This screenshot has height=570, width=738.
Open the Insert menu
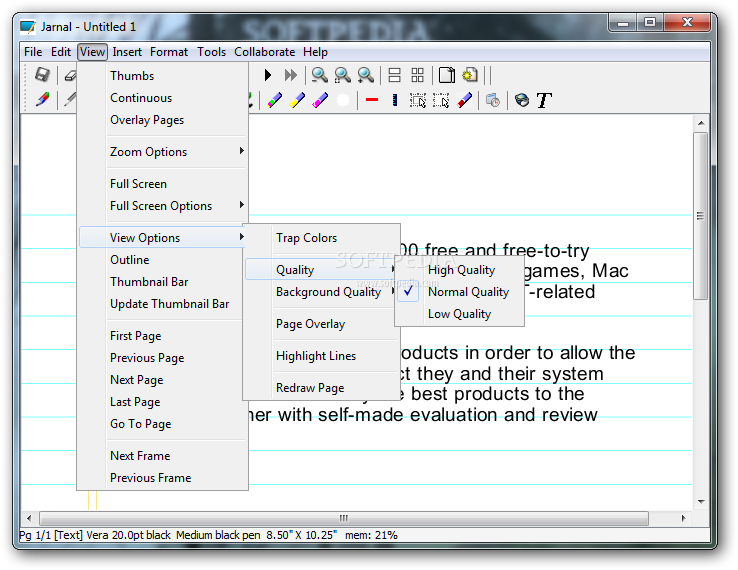point(127,52)
